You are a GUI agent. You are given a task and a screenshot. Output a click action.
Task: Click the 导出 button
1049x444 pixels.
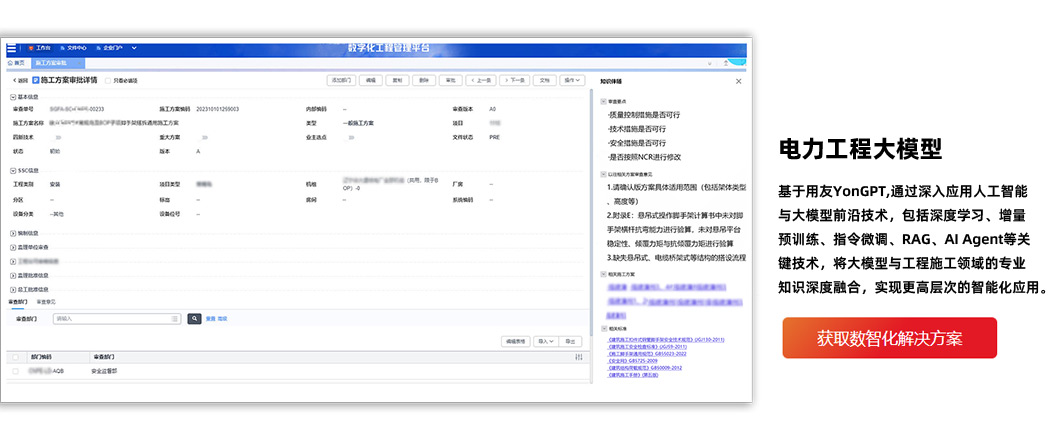pyautogui.click(x=571, y=341)
